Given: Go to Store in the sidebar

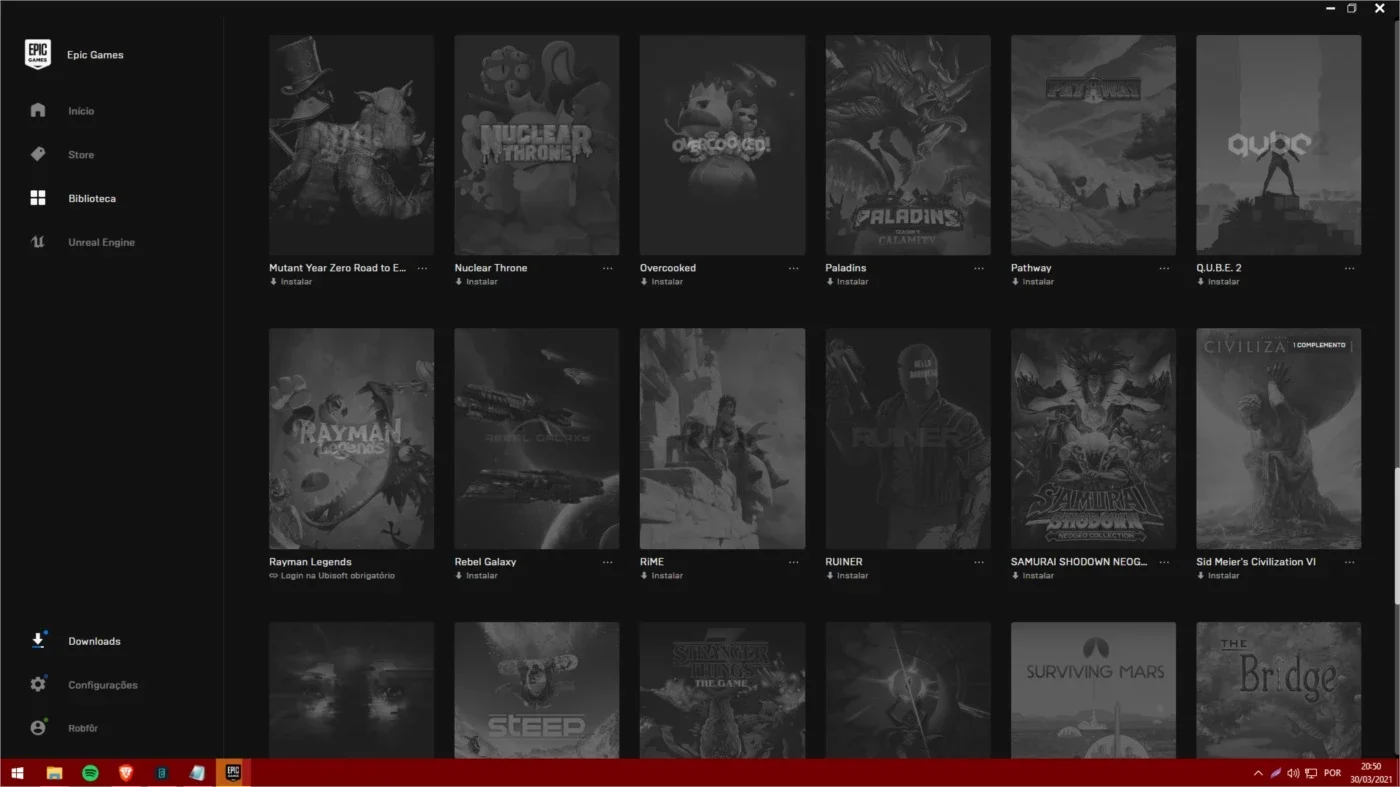Looking at the screenshot, I should pyautogui.click(x=81, y=155).
